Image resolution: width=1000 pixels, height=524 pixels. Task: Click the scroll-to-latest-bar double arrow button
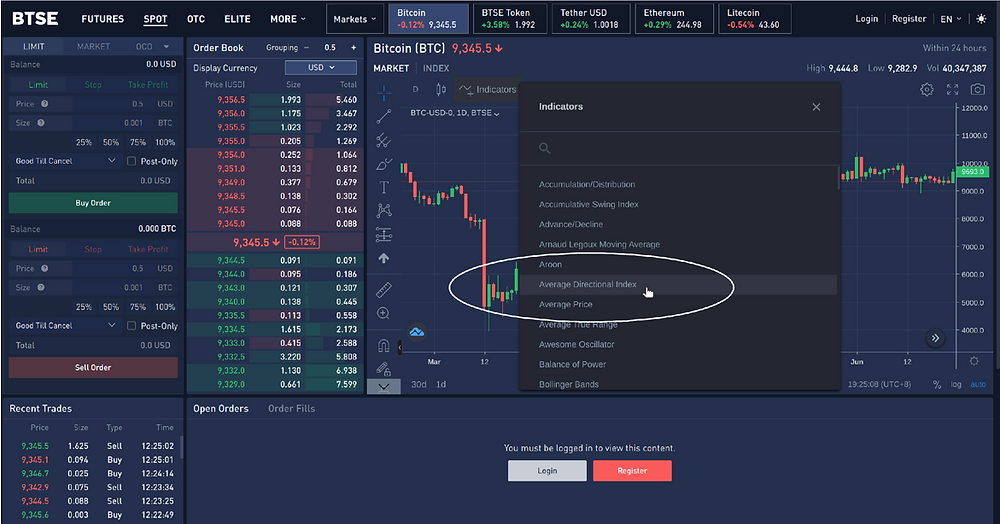(x=936, y=338)
